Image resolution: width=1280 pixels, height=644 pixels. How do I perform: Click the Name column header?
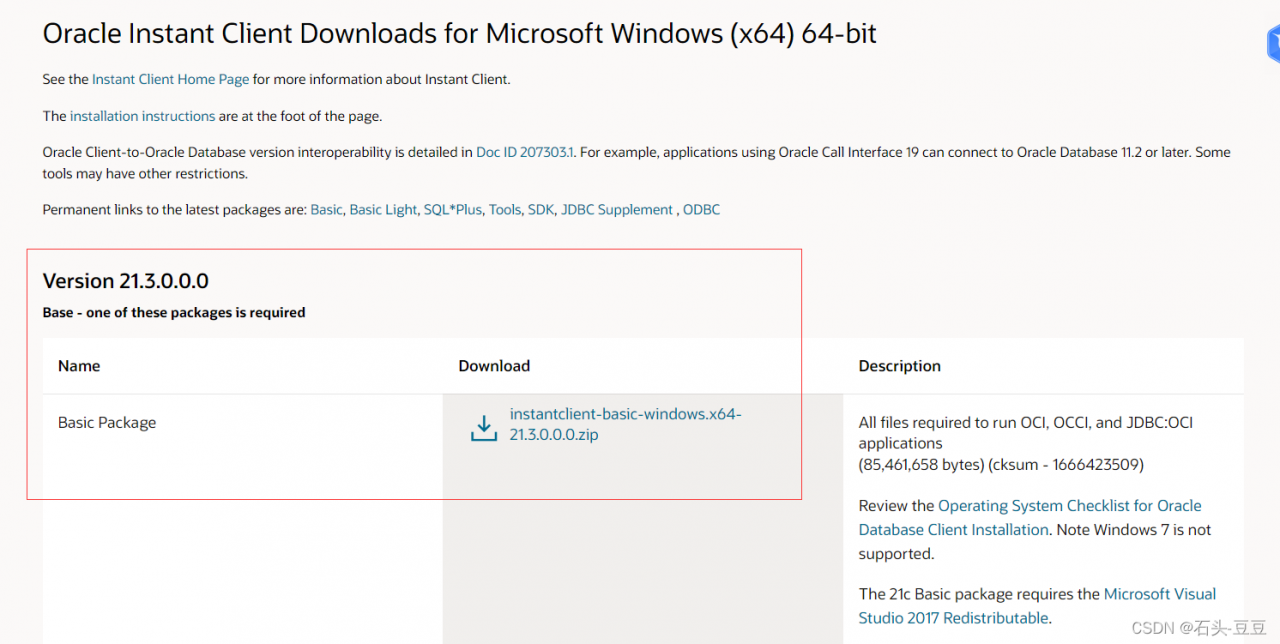[x=79, y=366]
